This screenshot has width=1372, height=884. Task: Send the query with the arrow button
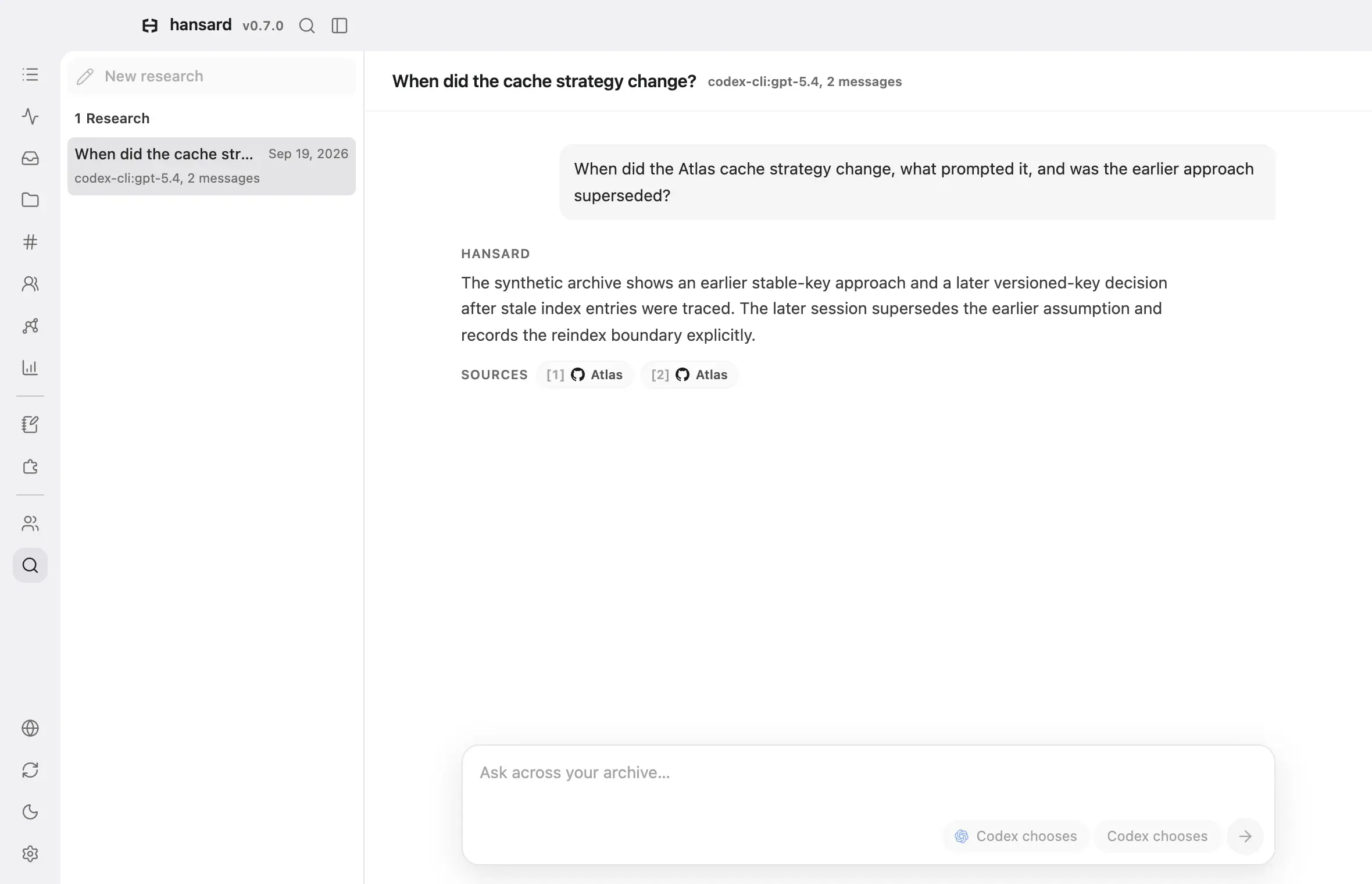click(1245, 836)
